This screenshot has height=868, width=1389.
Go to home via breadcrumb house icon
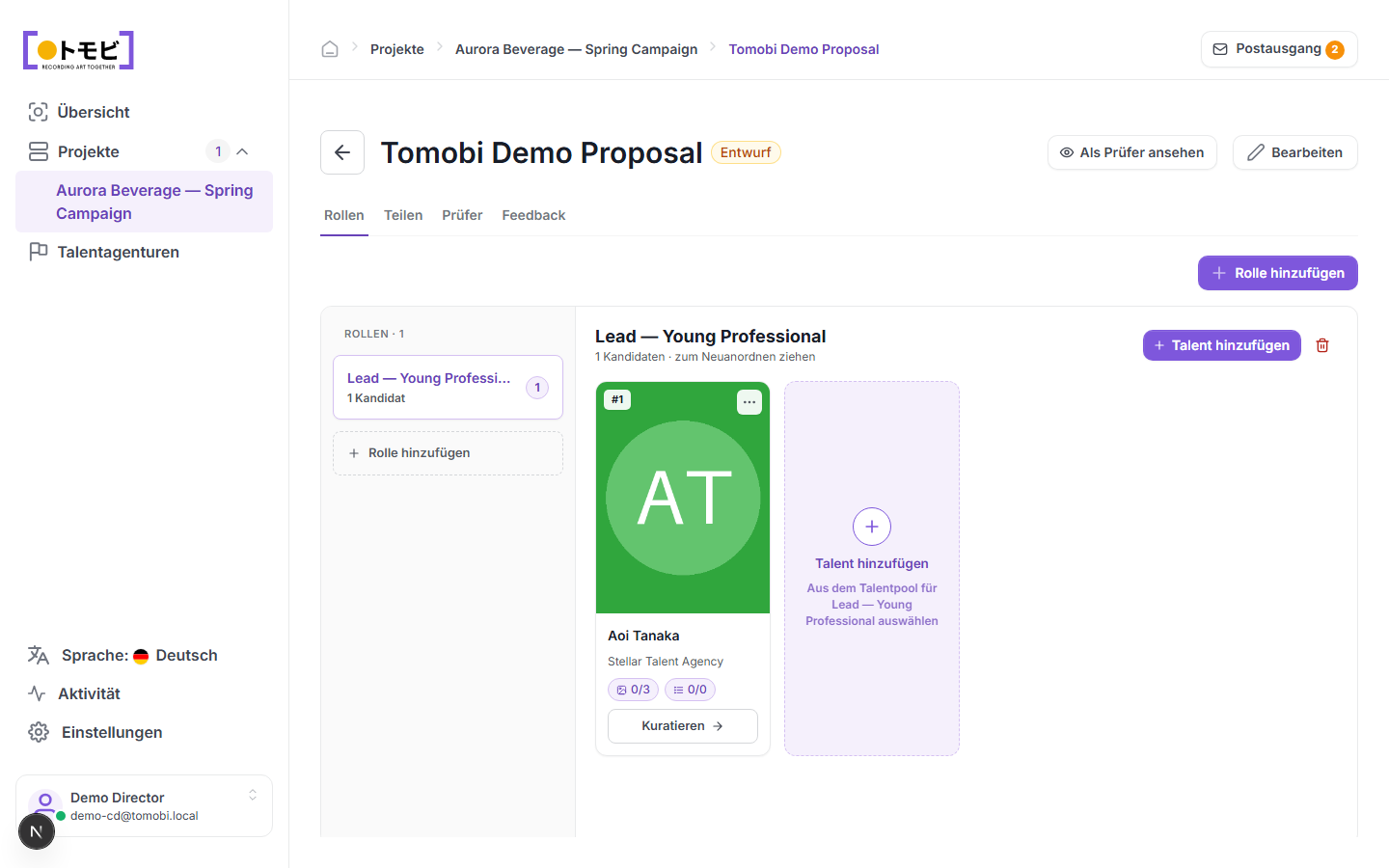[x=330, y=49]
